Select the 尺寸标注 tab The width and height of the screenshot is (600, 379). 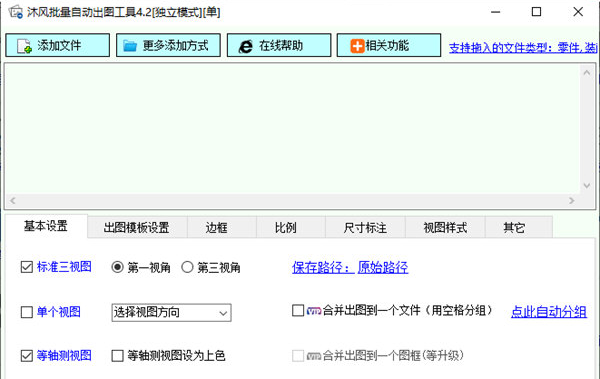(365, 227)
